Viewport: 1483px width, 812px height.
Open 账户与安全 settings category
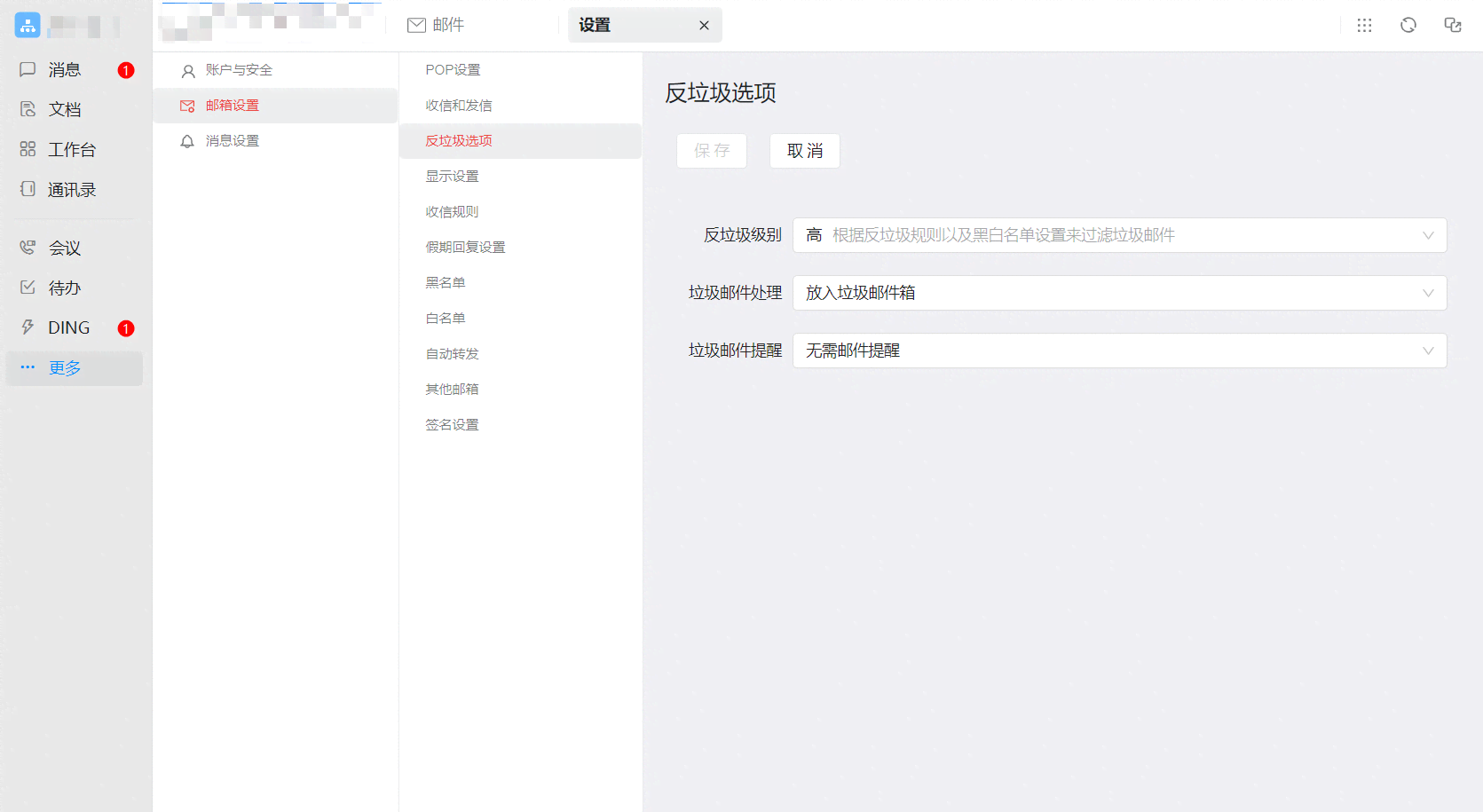point(275,70)
